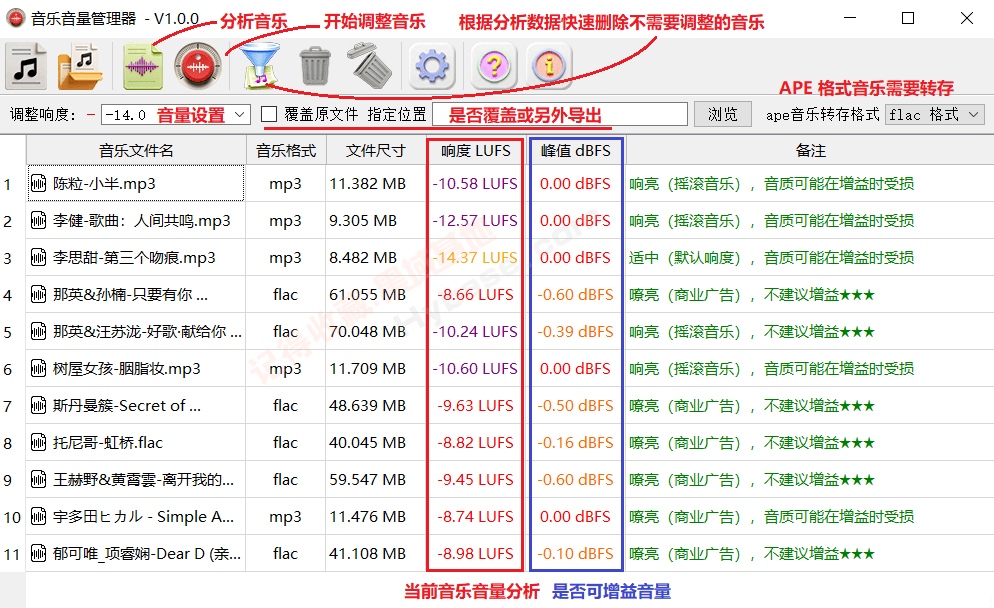The width and height of the screenshot is (994, 608).
Task: Click the 指定位置 output path field
Action: pyautogui.click(x=560, y=115)
